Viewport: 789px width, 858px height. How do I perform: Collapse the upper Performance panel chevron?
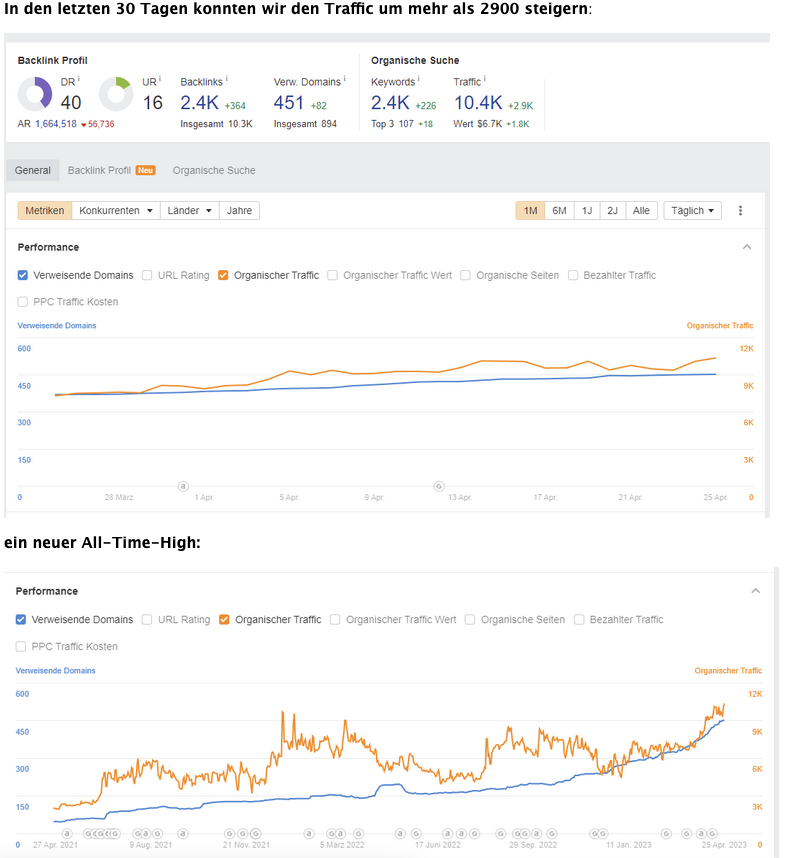(x=746, y=247)
